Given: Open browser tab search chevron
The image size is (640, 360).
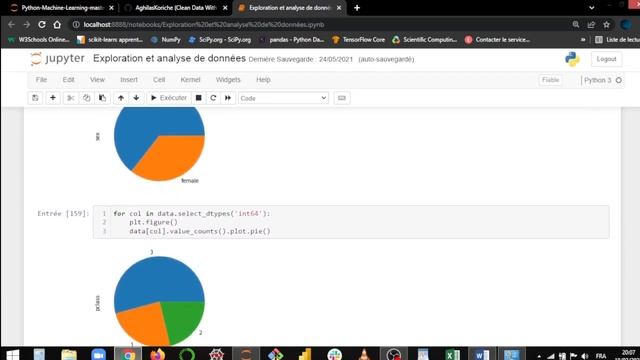Looking at the screenshot, I should point(591,8).
